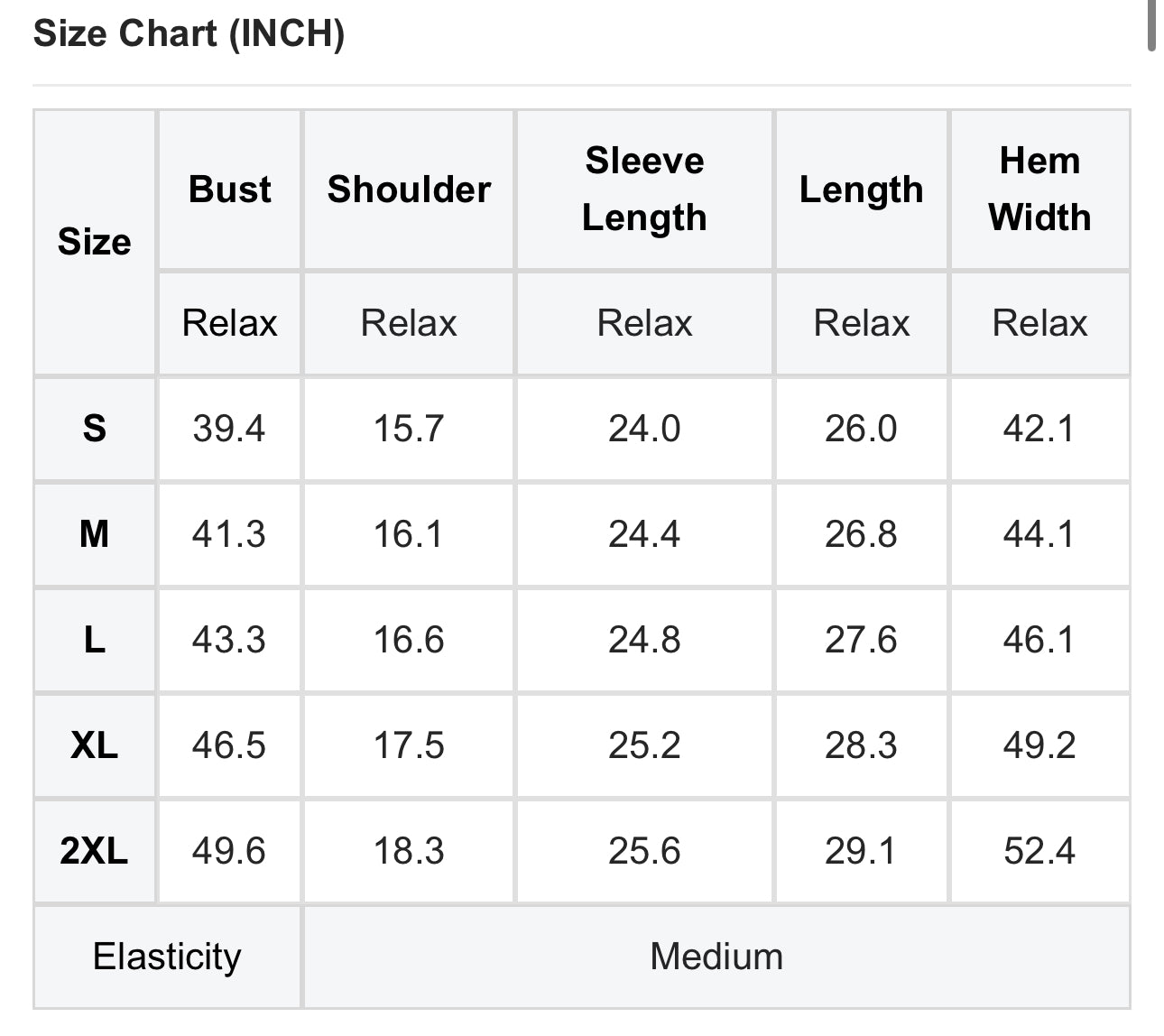Click the L size row label
Screen dimensions: 1164x1036
[95, 640]
